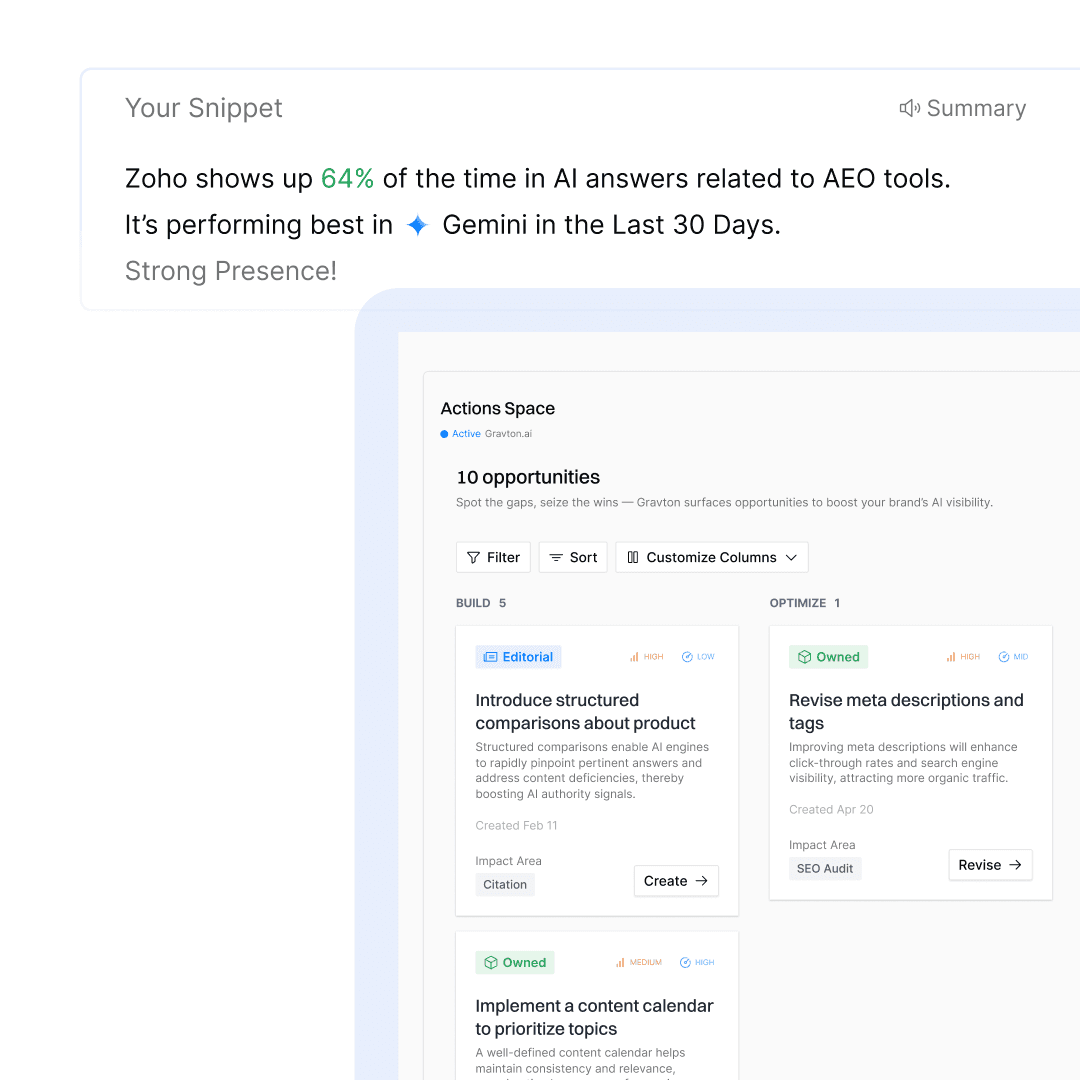Click the Owned tag on content calendar card

[x=515, y=962]
